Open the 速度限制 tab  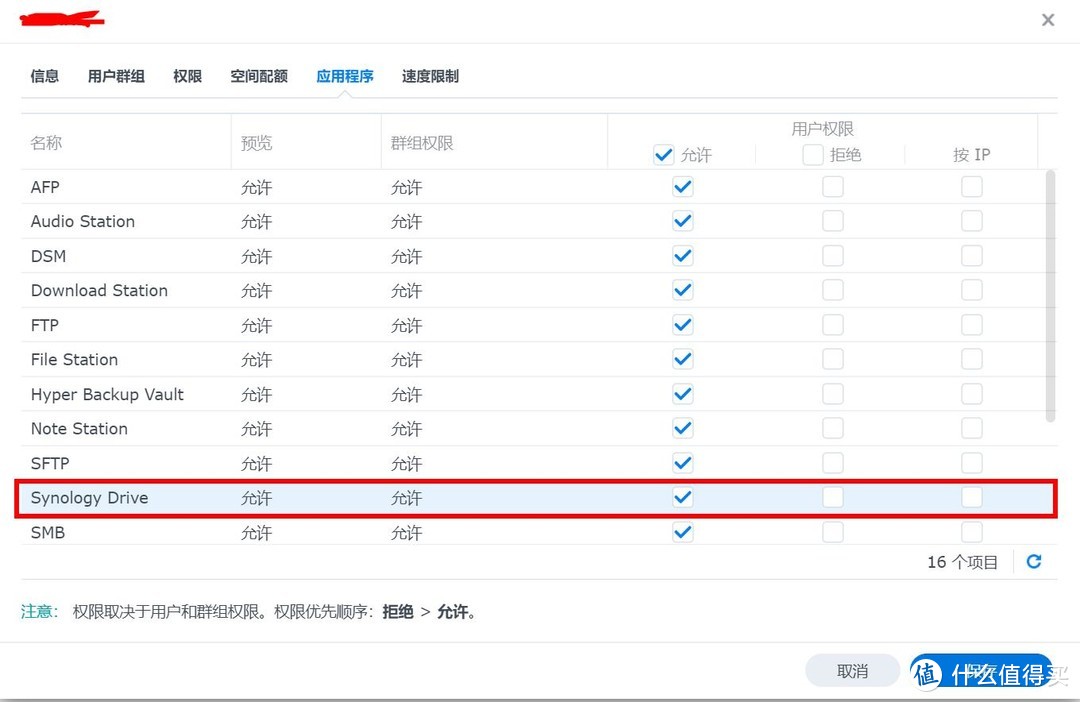(430, 76)
